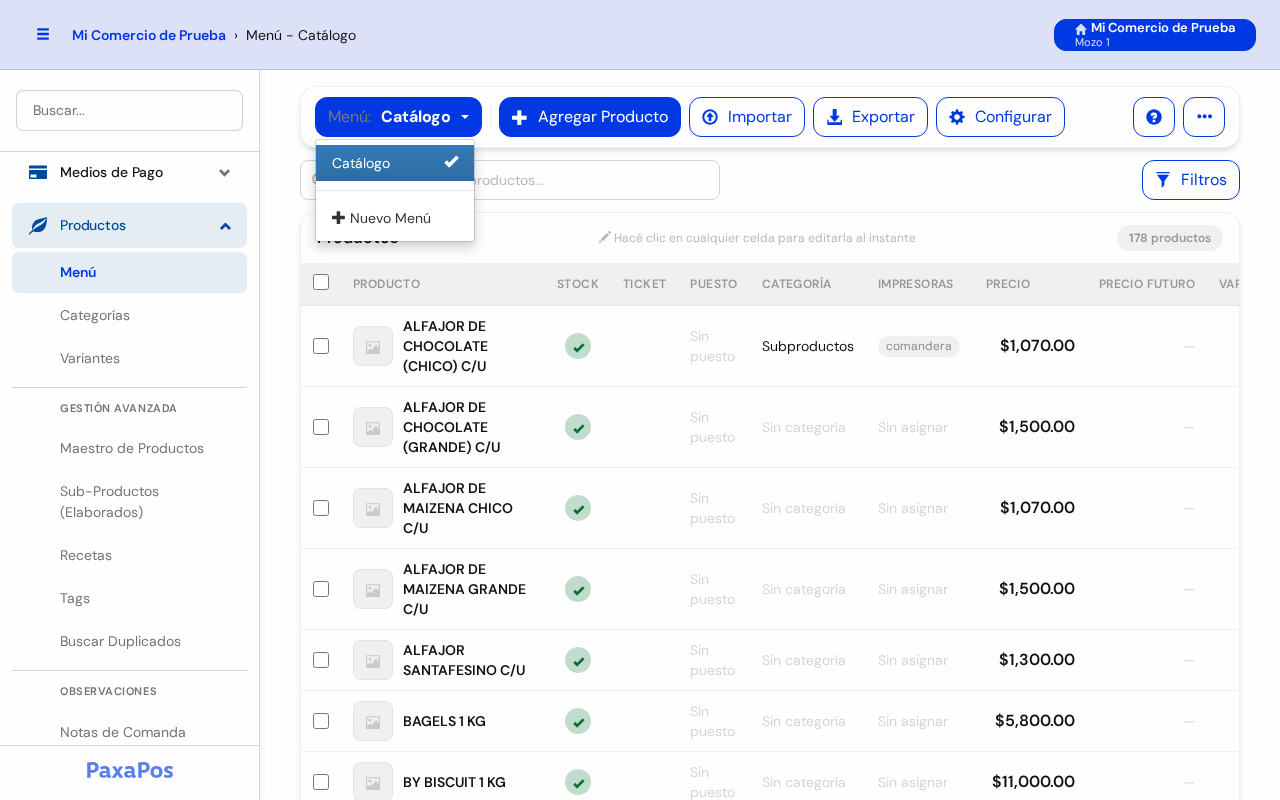Image resolution: width=1280 pixels, height=800 pixels.
Task: Open the help question mark icon
Action: (x=1154, y=117)
